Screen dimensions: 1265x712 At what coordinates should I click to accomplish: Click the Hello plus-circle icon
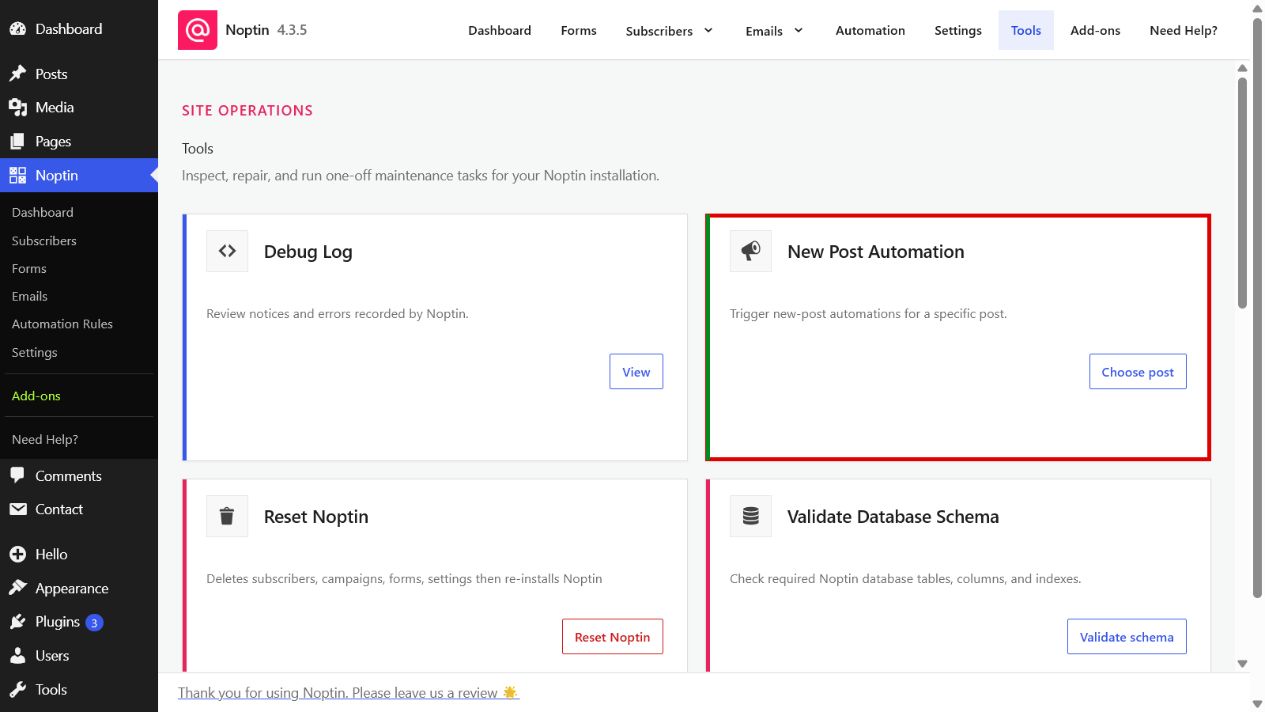[x=17, y=554]
